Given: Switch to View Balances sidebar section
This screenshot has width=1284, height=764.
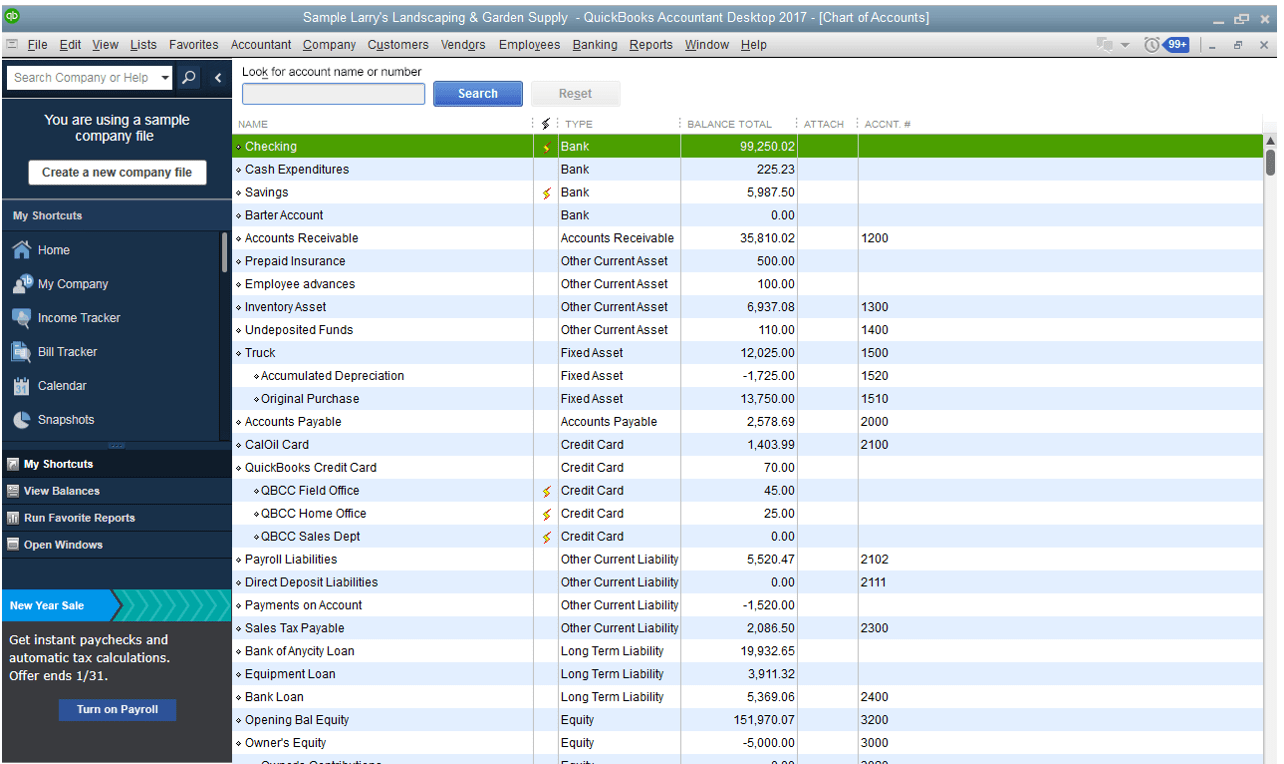Looking at the screenshot, I should 61,491.
